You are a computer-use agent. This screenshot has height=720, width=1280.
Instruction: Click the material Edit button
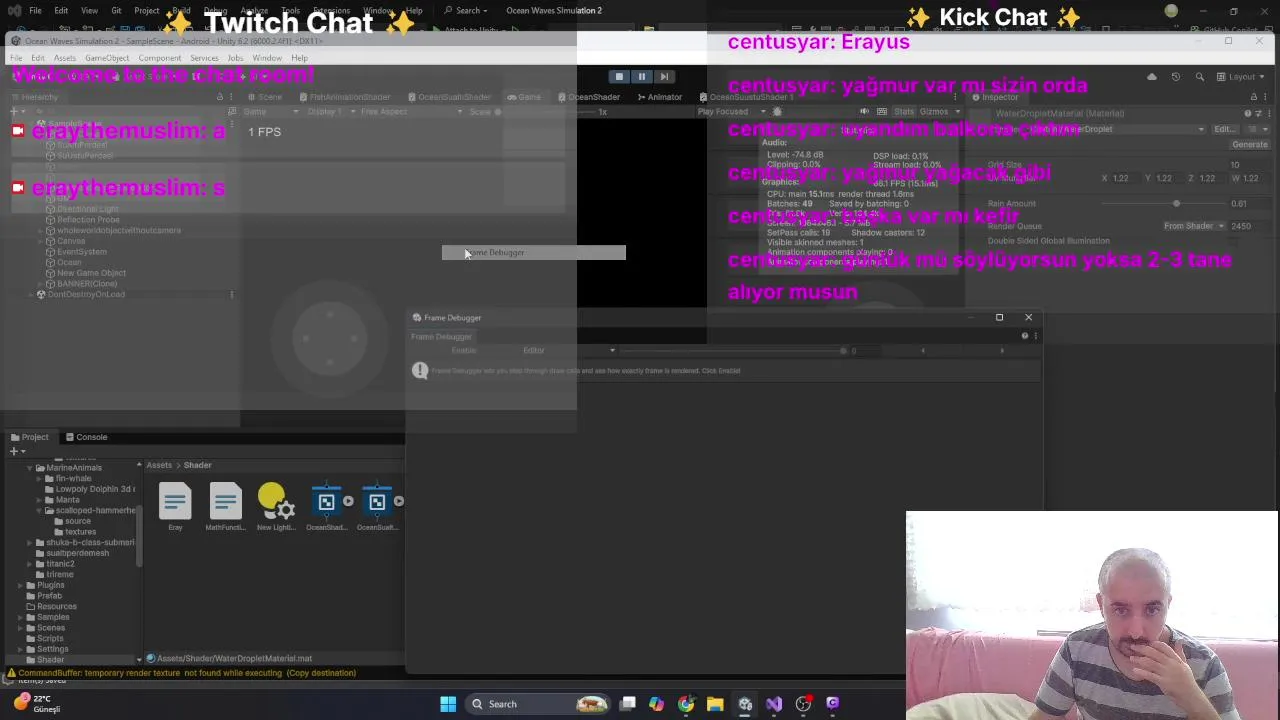1223,129
